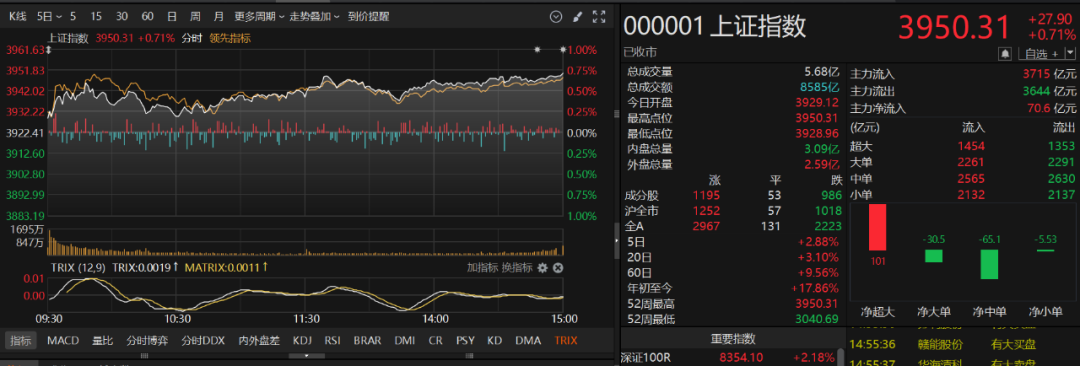The image size is (1080, 366).
Task: Toggle fullscreen chart icon
Action: (x=599, y=17)
